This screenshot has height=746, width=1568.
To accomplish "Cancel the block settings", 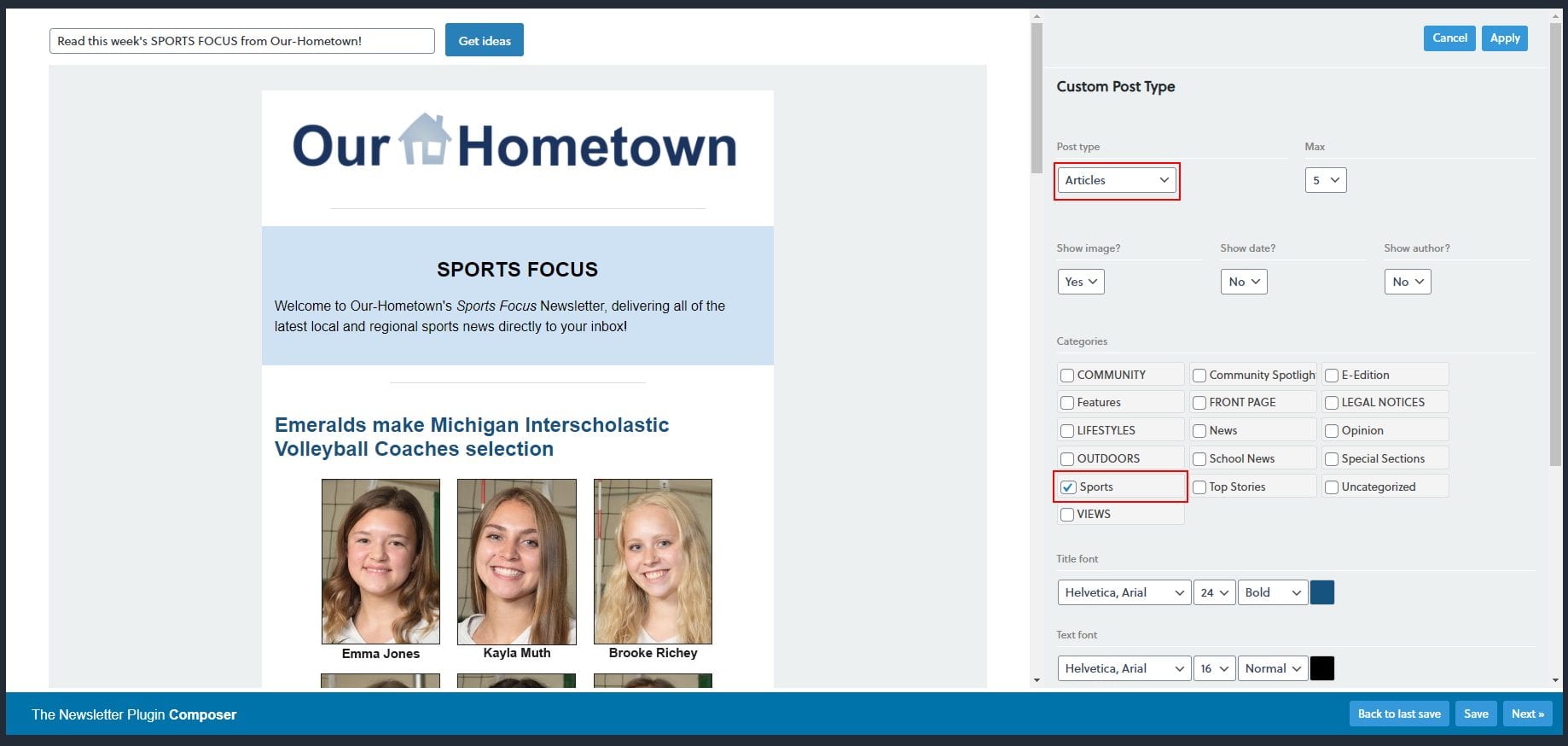I will (1449, 38).
